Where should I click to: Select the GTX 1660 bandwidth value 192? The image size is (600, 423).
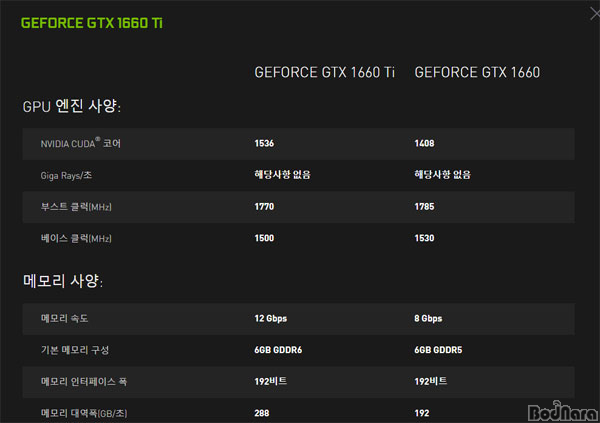422,413
